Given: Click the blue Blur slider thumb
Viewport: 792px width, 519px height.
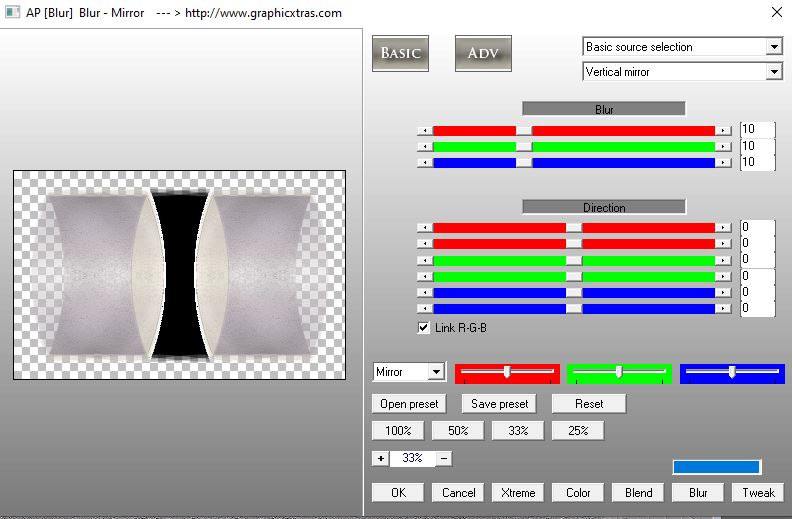Looking at the screenshot, I should 524,163.
